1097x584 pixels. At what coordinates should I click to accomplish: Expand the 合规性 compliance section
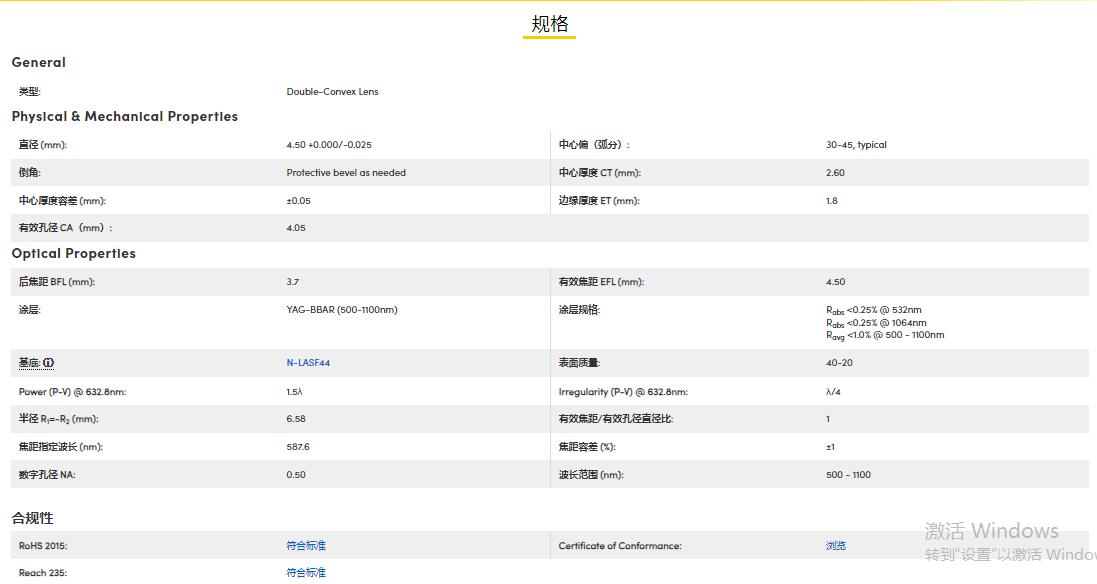34,518
